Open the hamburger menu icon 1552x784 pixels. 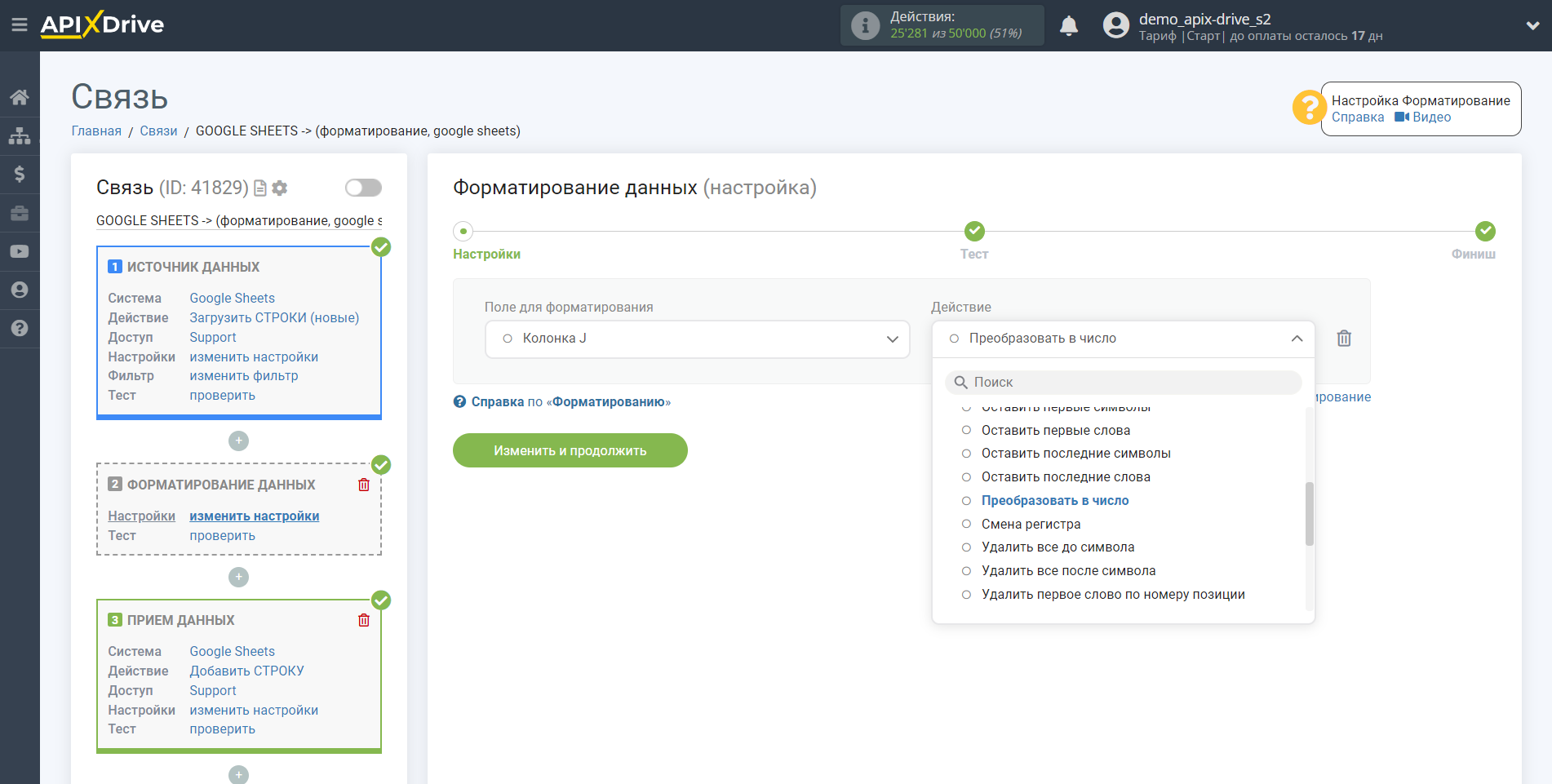click(20, 25)
